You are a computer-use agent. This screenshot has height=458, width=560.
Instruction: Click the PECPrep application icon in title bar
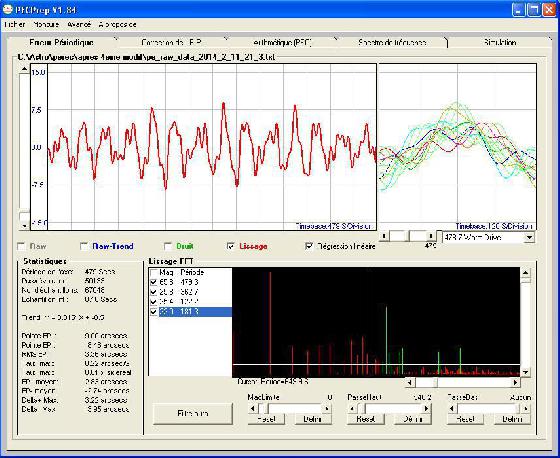(7, 9)
